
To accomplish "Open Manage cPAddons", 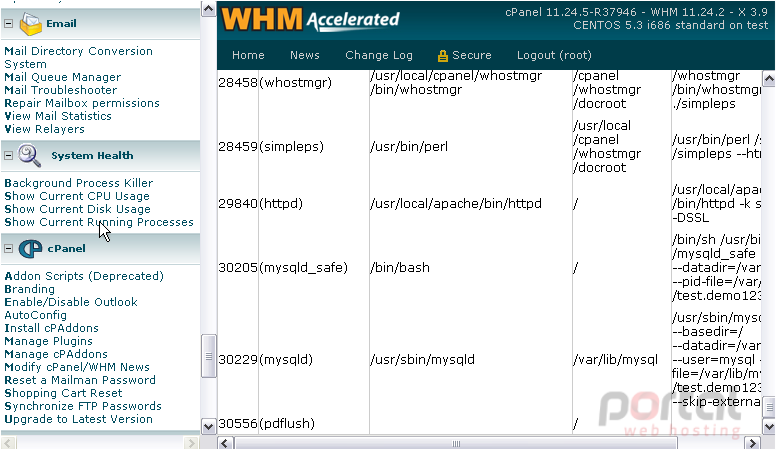I will [56, 354].
